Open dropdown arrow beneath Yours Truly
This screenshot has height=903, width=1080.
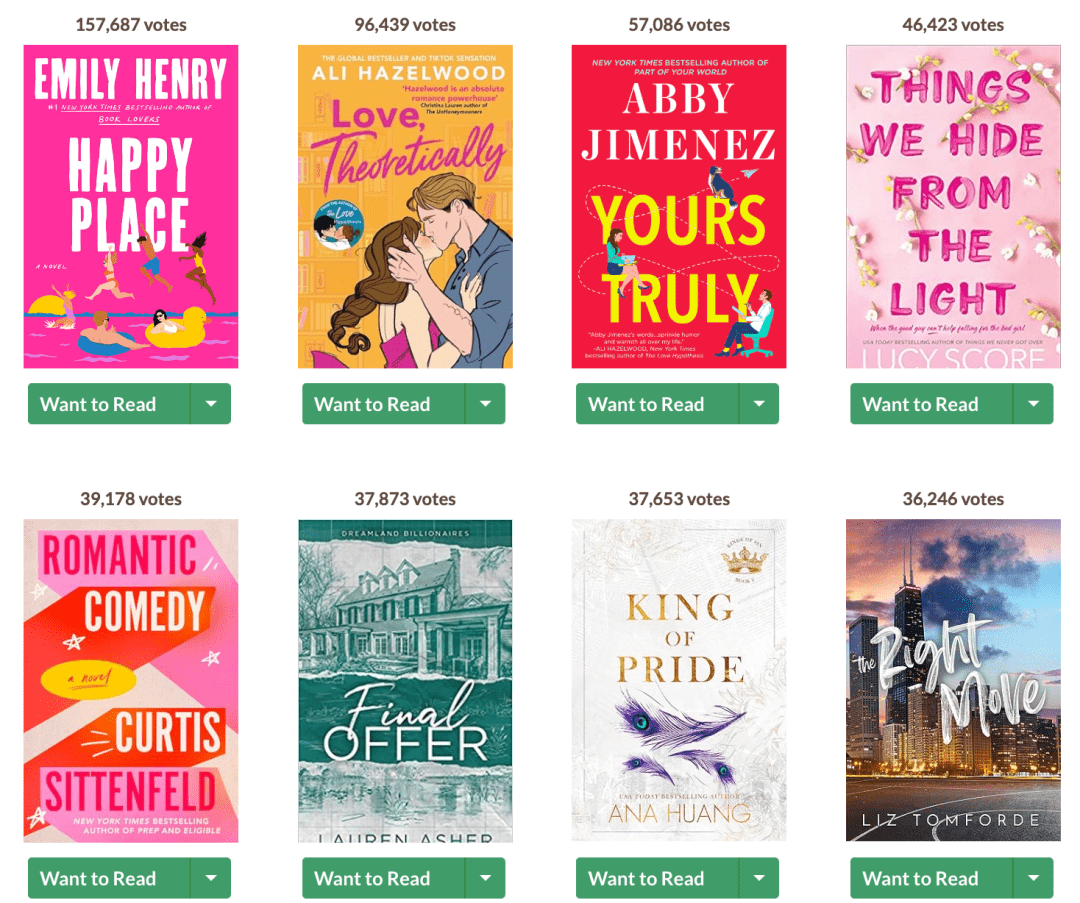759,404
